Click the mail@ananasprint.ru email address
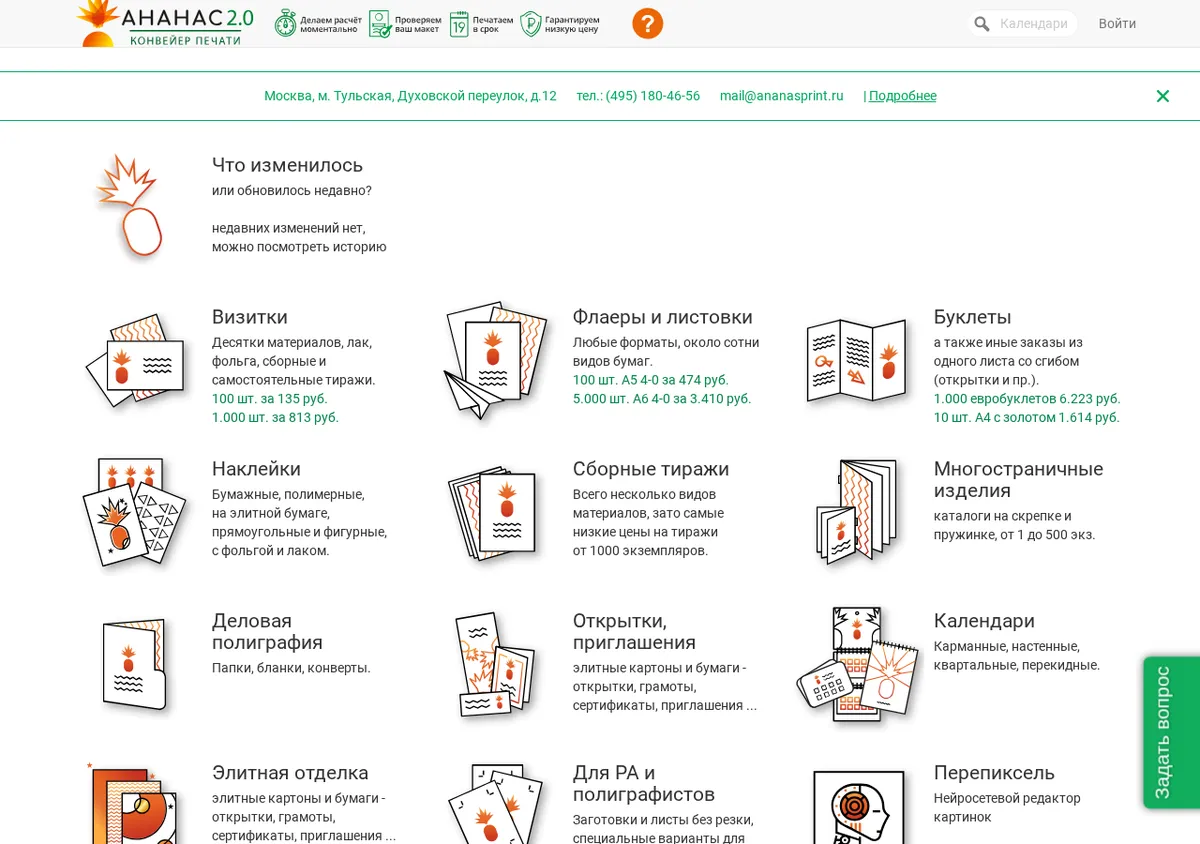This screenshot has width=1200, height=844. (x=782, y=96)
